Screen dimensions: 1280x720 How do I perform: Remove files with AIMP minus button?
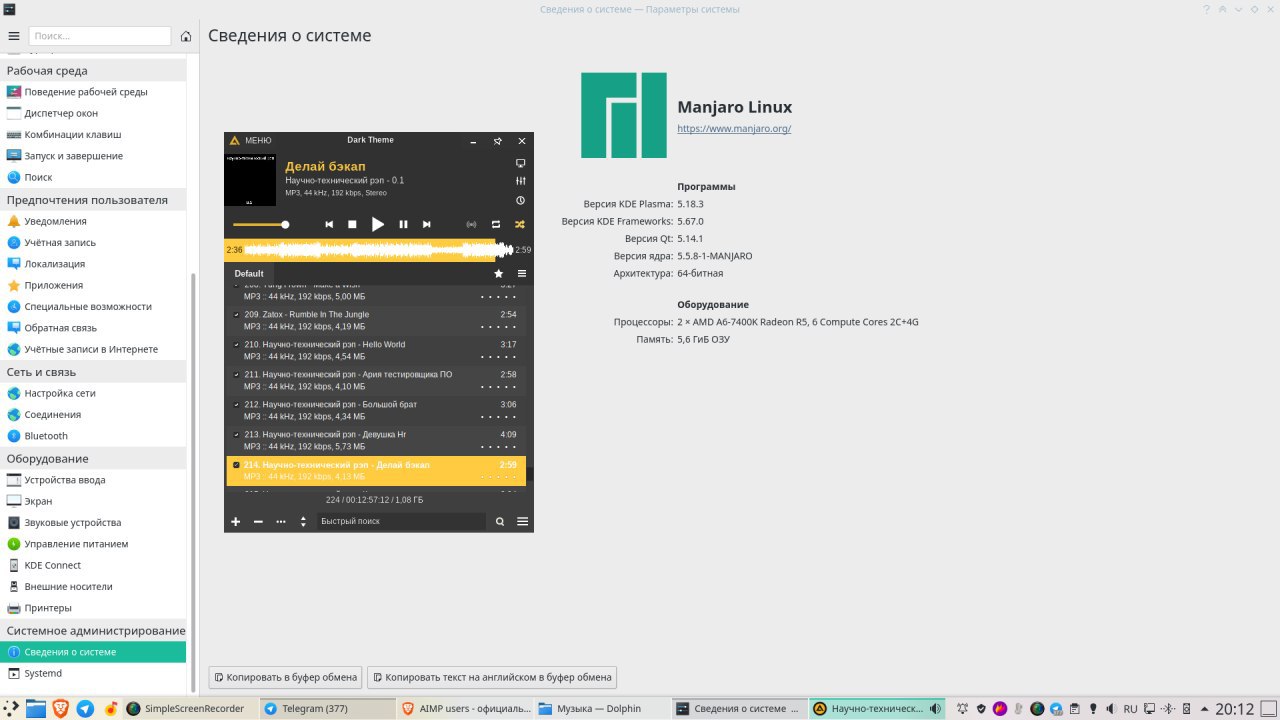258,521
